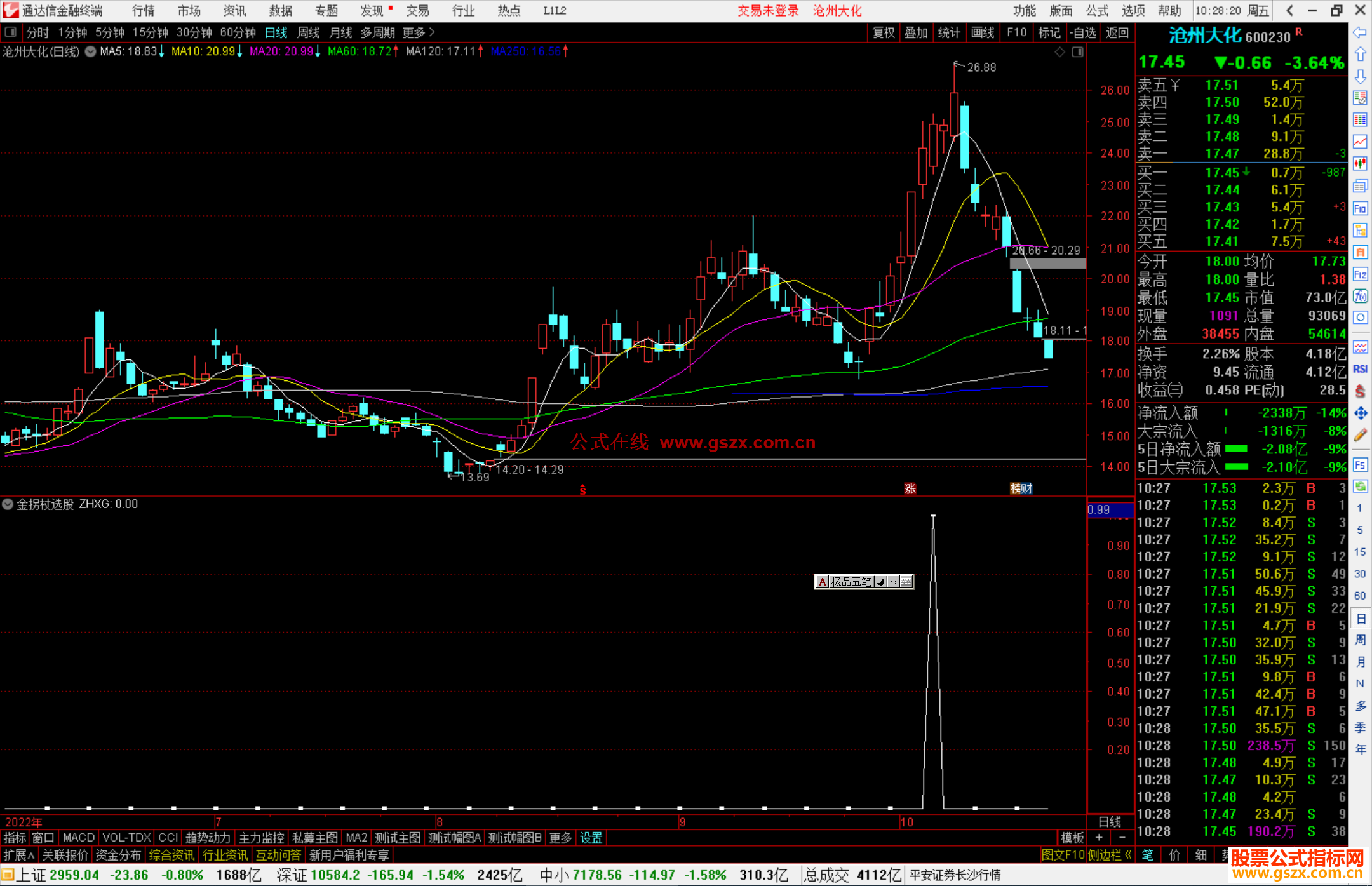1372x886 pixels.
Task: Click the plus zoom button beside 模板
Action: click(x=1099, y=838)
